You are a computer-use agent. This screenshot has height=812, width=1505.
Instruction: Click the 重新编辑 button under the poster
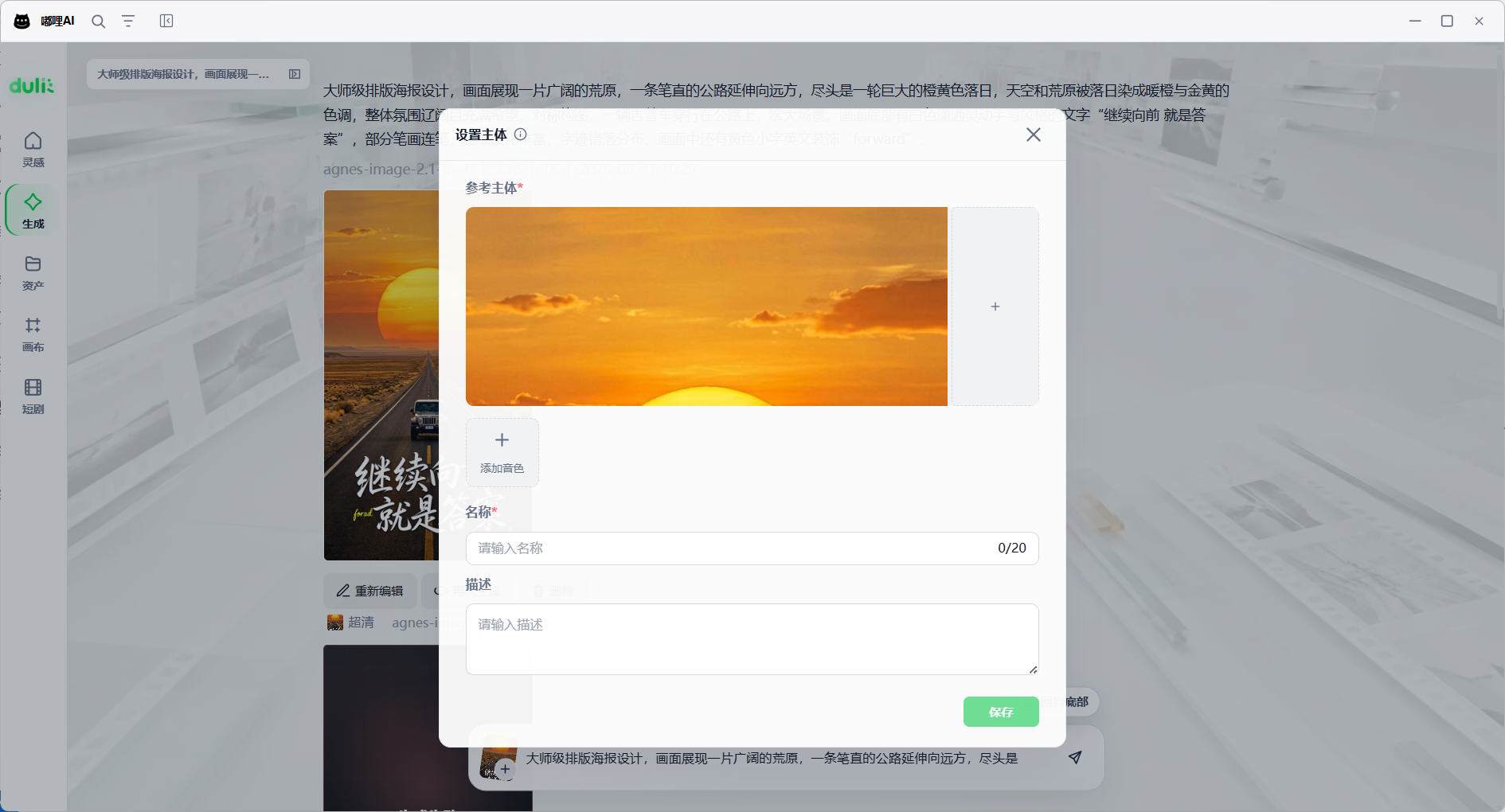(x=370, y=591)
